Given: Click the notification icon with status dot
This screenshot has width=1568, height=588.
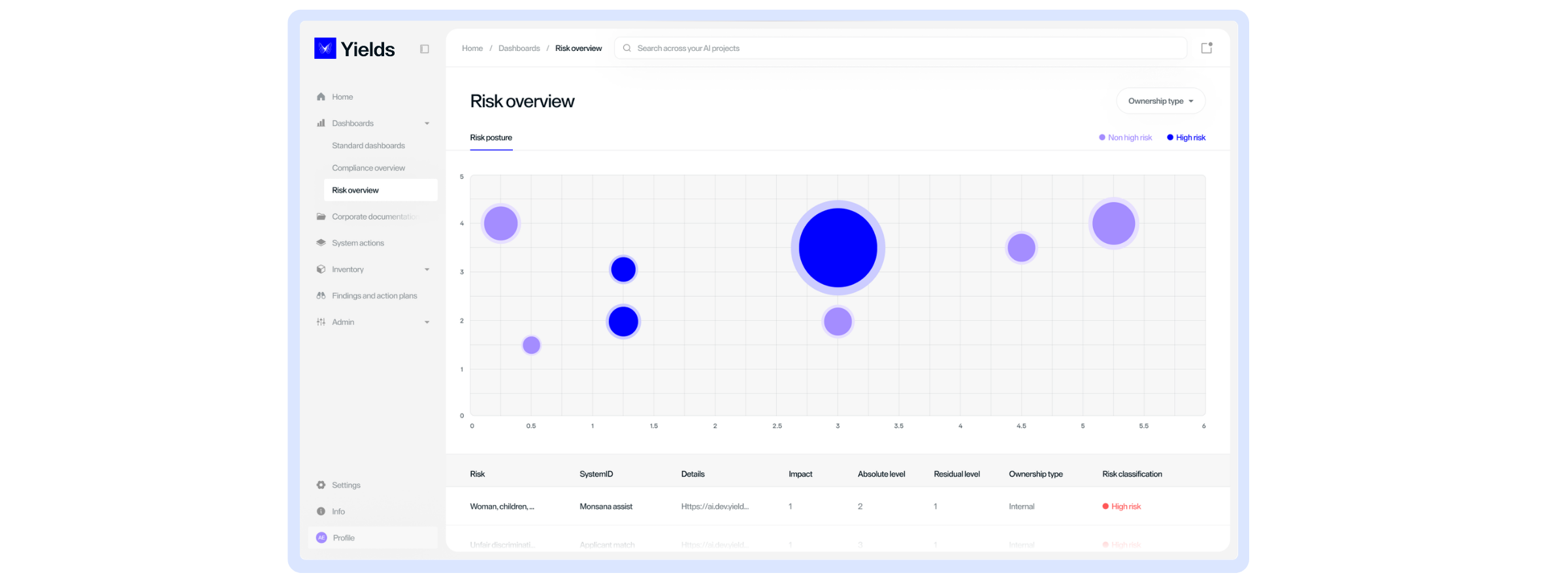Looking at the screenshot, I should [x=1205, y=48].
